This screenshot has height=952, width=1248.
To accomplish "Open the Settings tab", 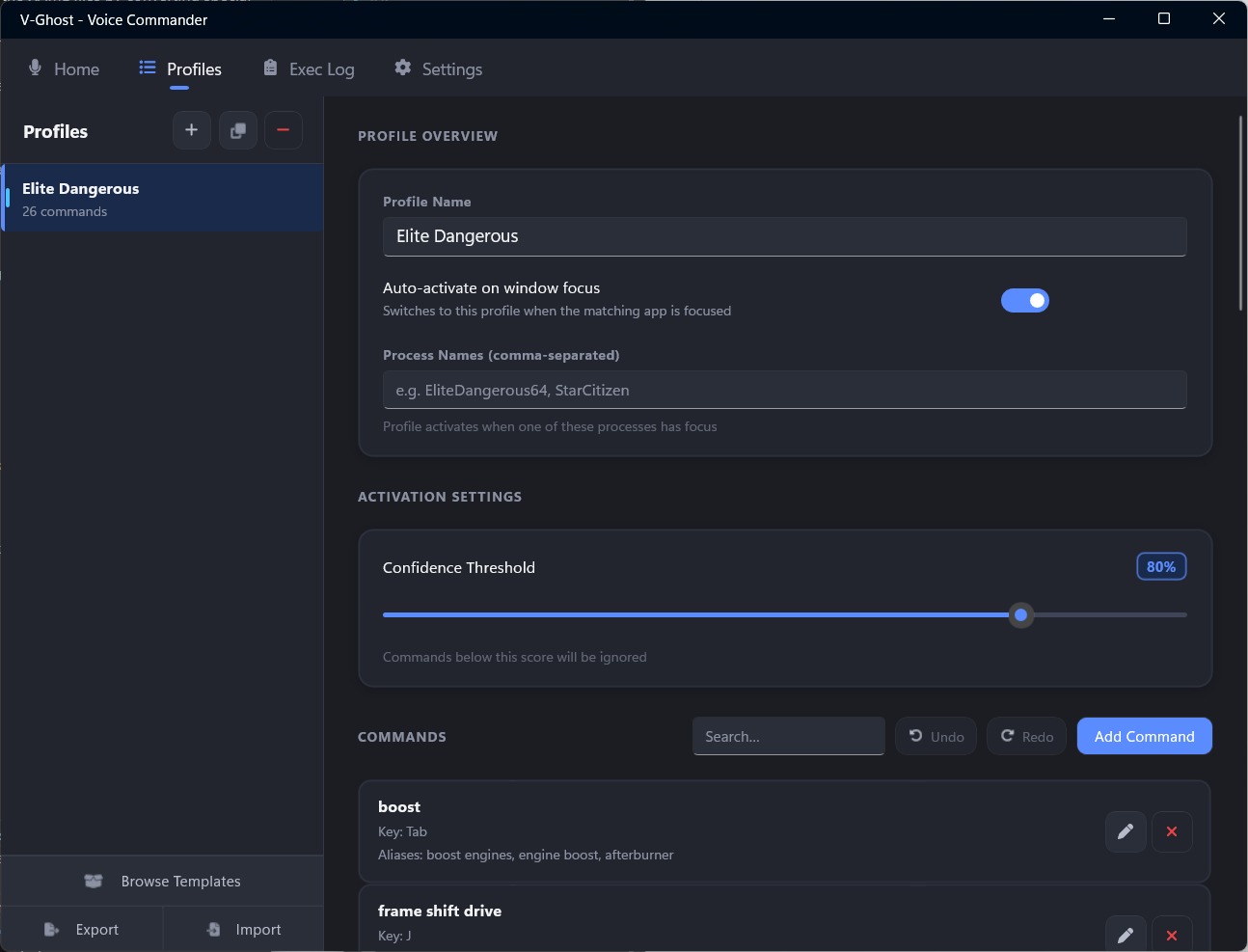I will pyautogui.click(x=438, y=69).
